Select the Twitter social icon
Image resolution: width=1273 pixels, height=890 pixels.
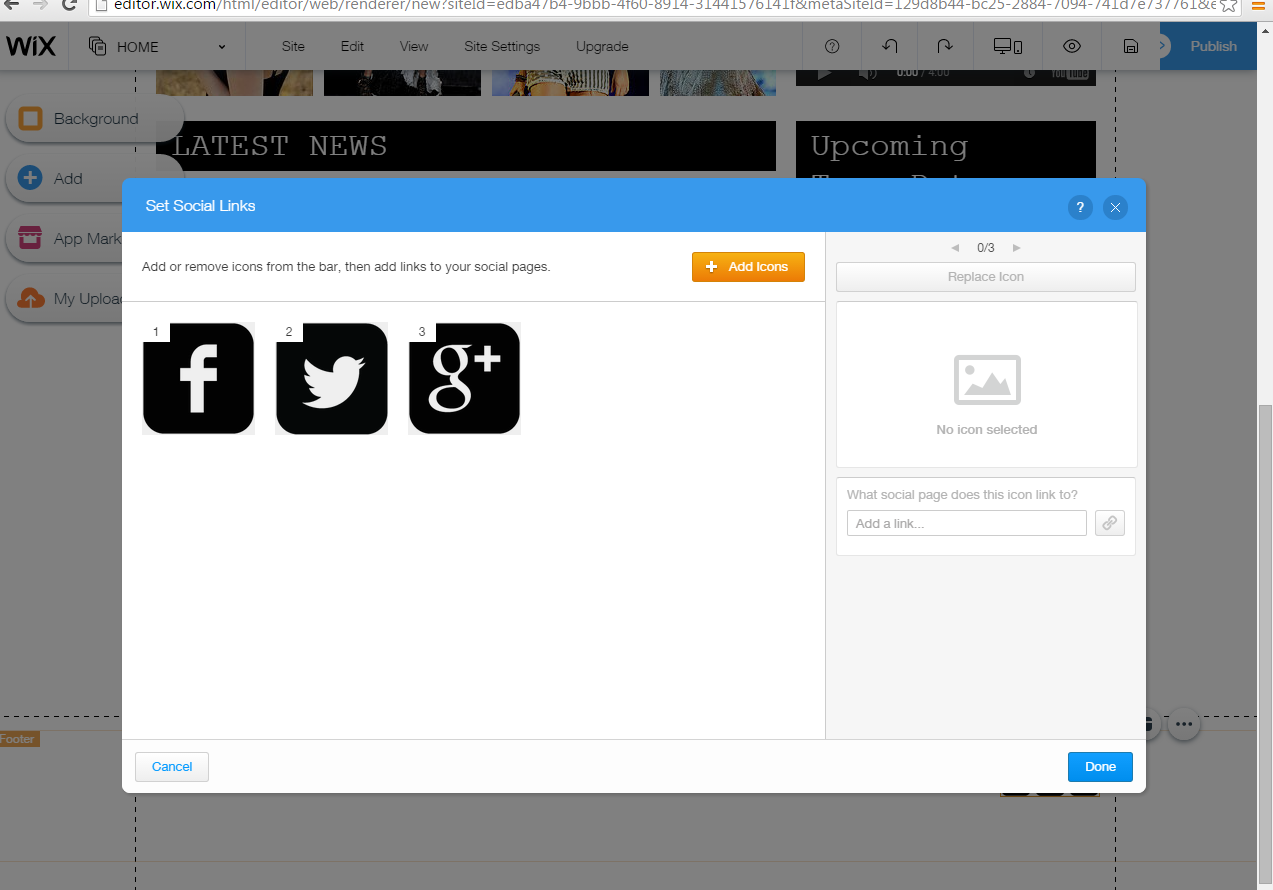(x=332, y=379)
